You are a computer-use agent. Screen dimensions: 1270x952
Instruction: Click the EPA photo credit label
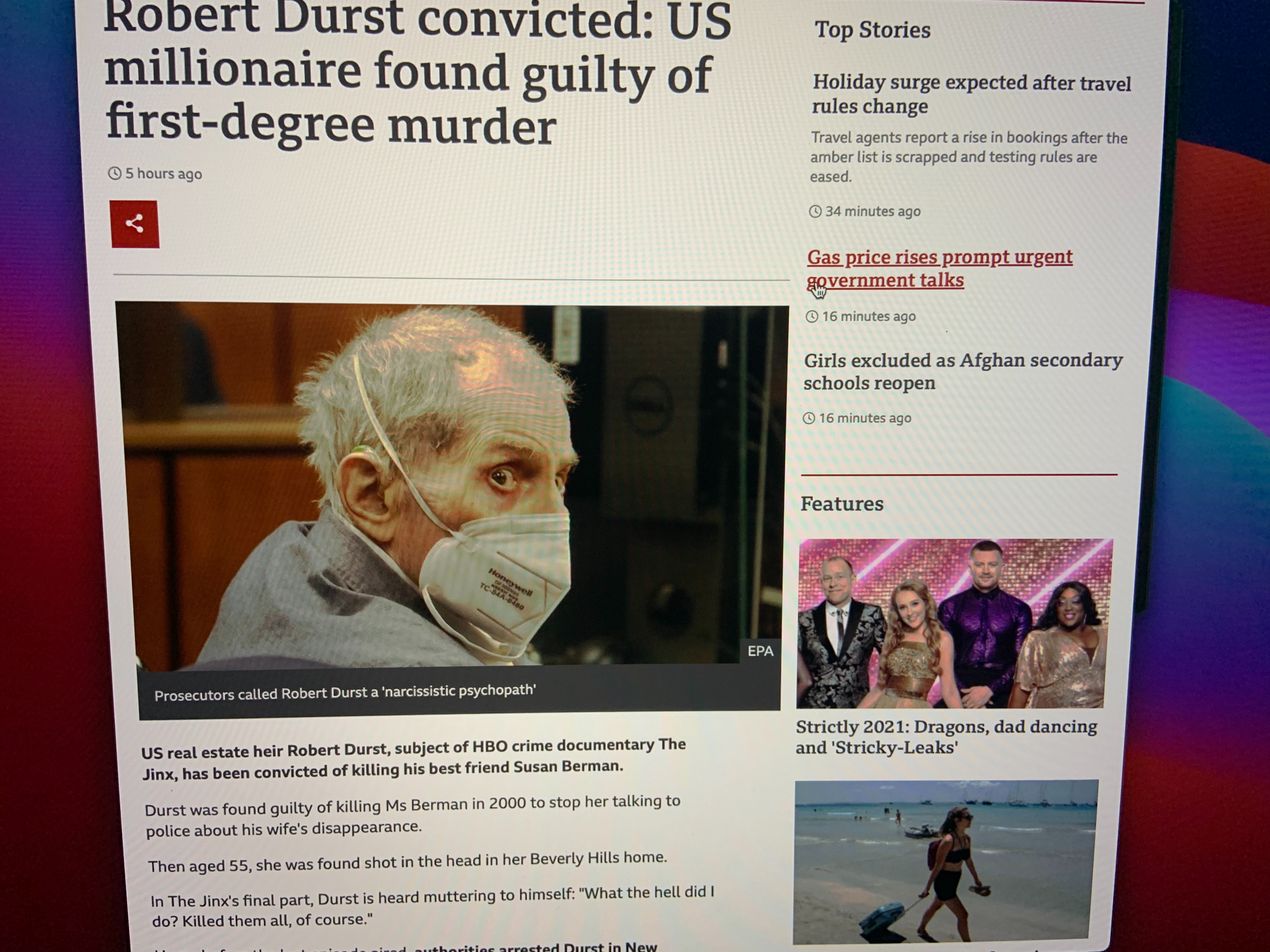pos(760,651)
